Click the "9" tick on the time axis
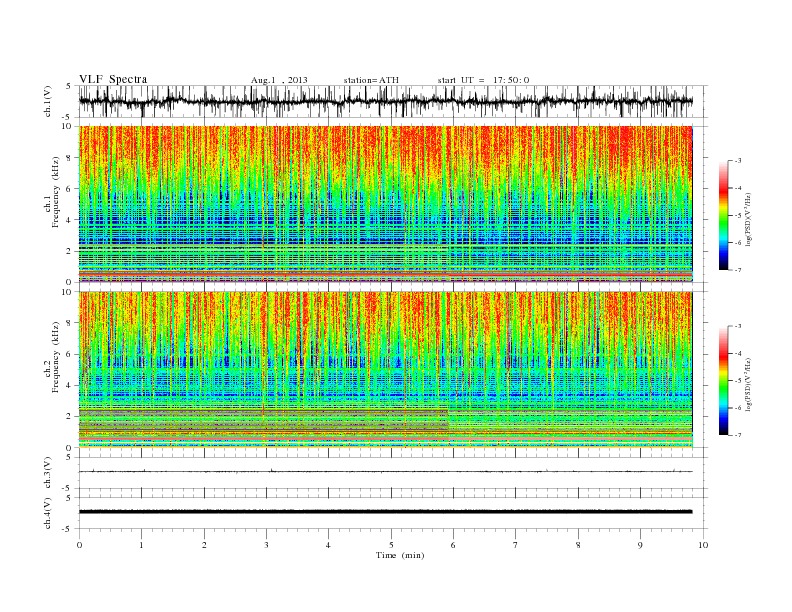 [640, 545]
